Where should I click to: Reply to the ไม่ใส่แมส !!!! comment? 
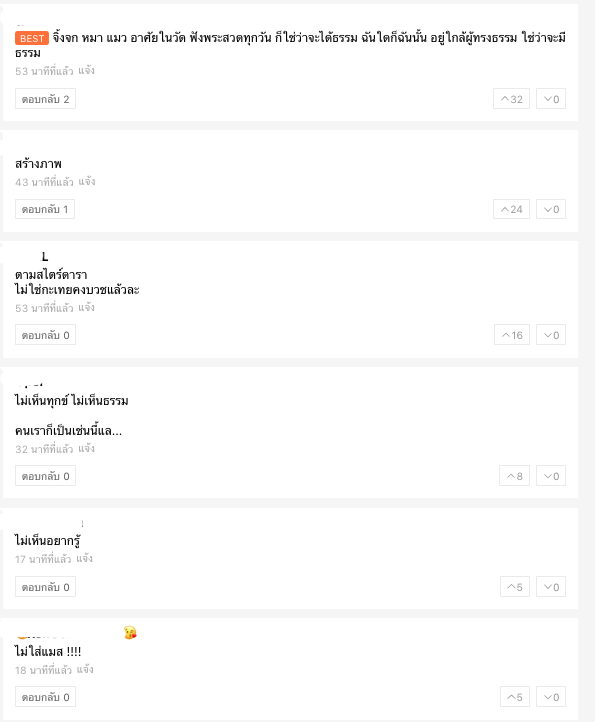pyautogui.click(x=45, y=697)
